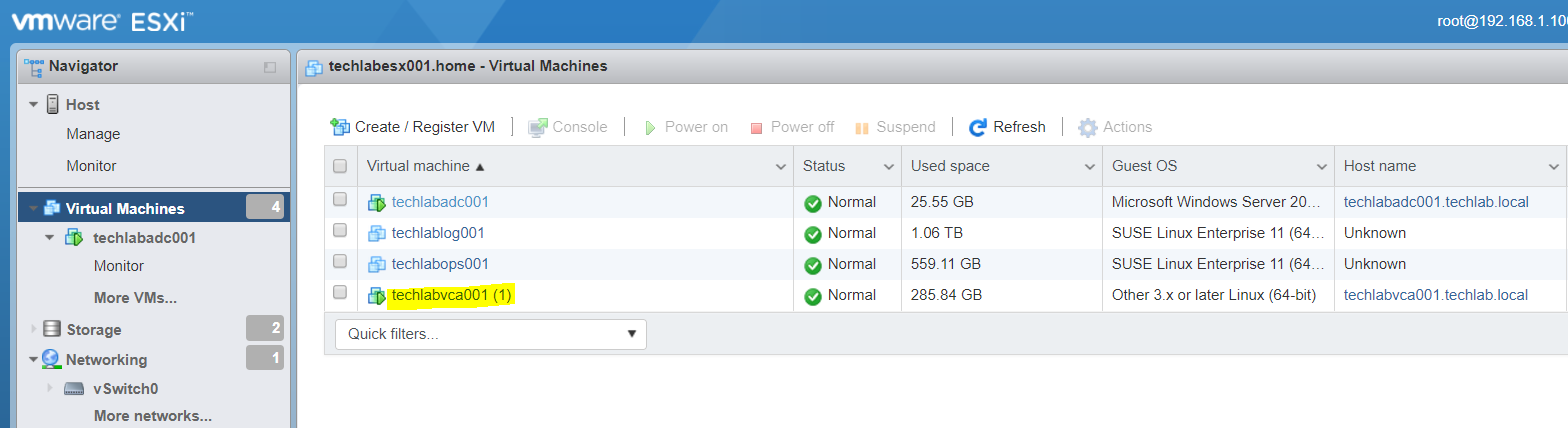
Task: Minimize the Navigator panel with its collapse icon
Action: pos(270,67)
